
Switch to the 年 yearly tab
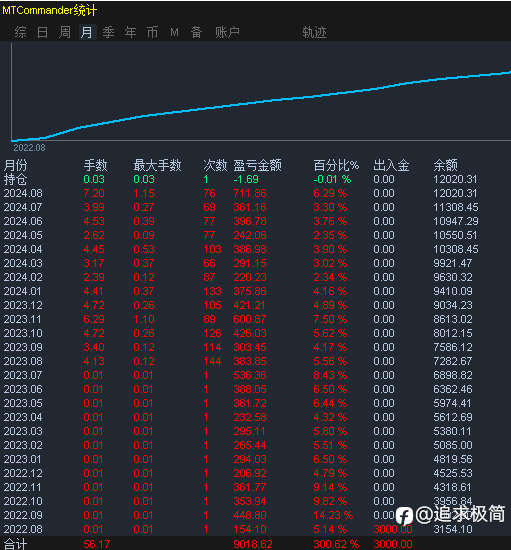[x=130, y=32]
